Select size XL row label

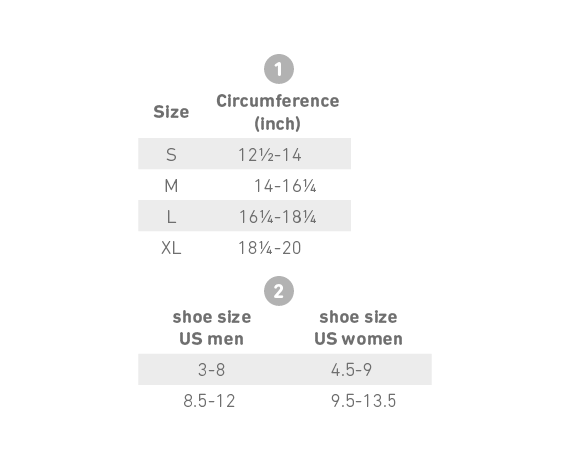171,248
